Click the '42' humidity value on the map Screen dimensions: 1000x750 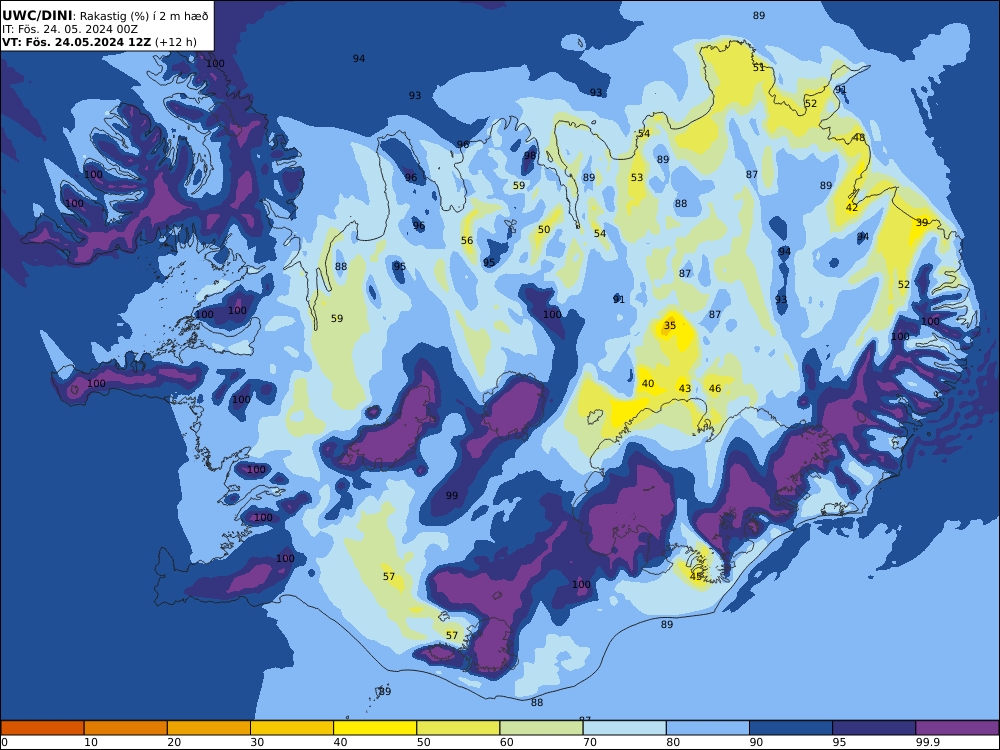click(x=852, y=207)
